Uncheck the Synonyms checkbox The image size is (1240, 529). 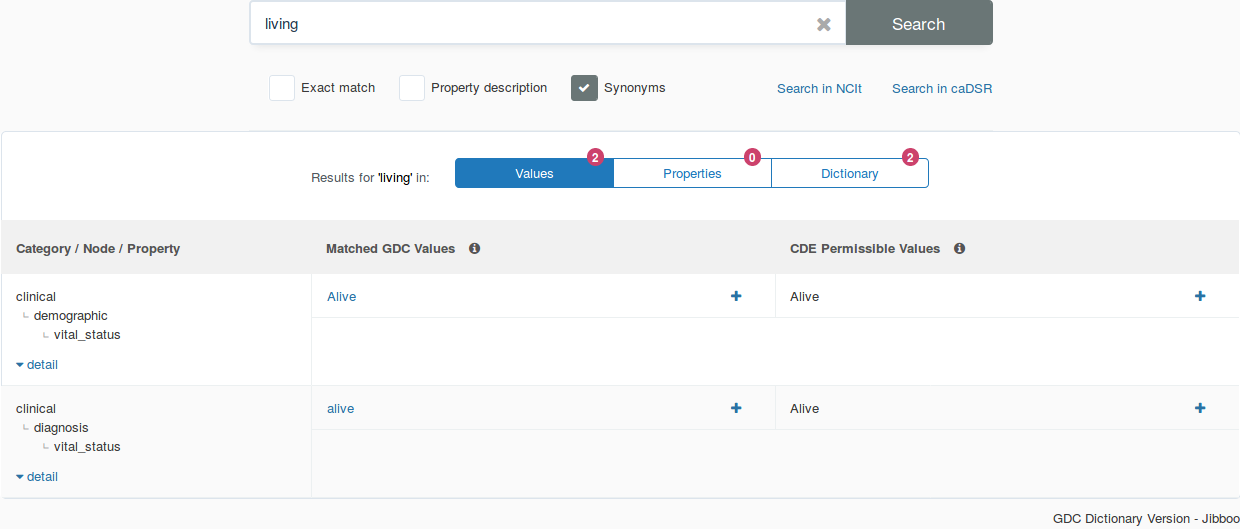584,88
